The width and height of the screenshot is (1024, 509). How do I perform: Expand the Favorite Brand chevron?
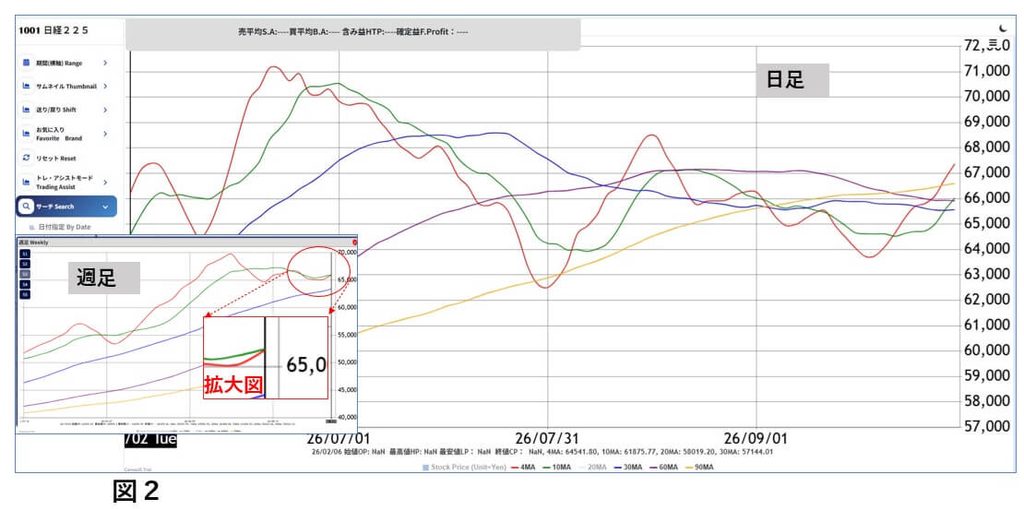(x=105, y=133)
